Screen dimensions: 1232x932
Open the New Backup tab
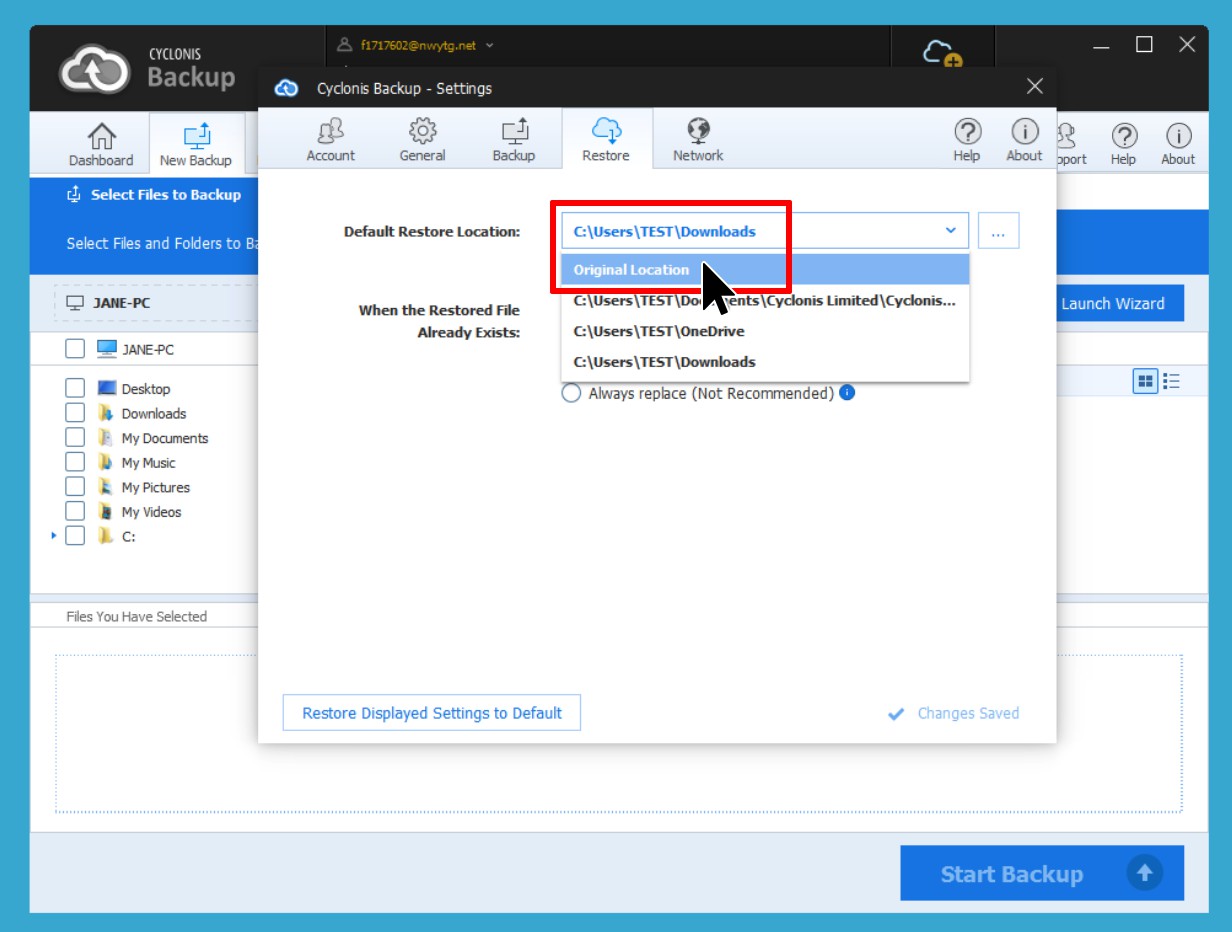(x=196, y=144)
